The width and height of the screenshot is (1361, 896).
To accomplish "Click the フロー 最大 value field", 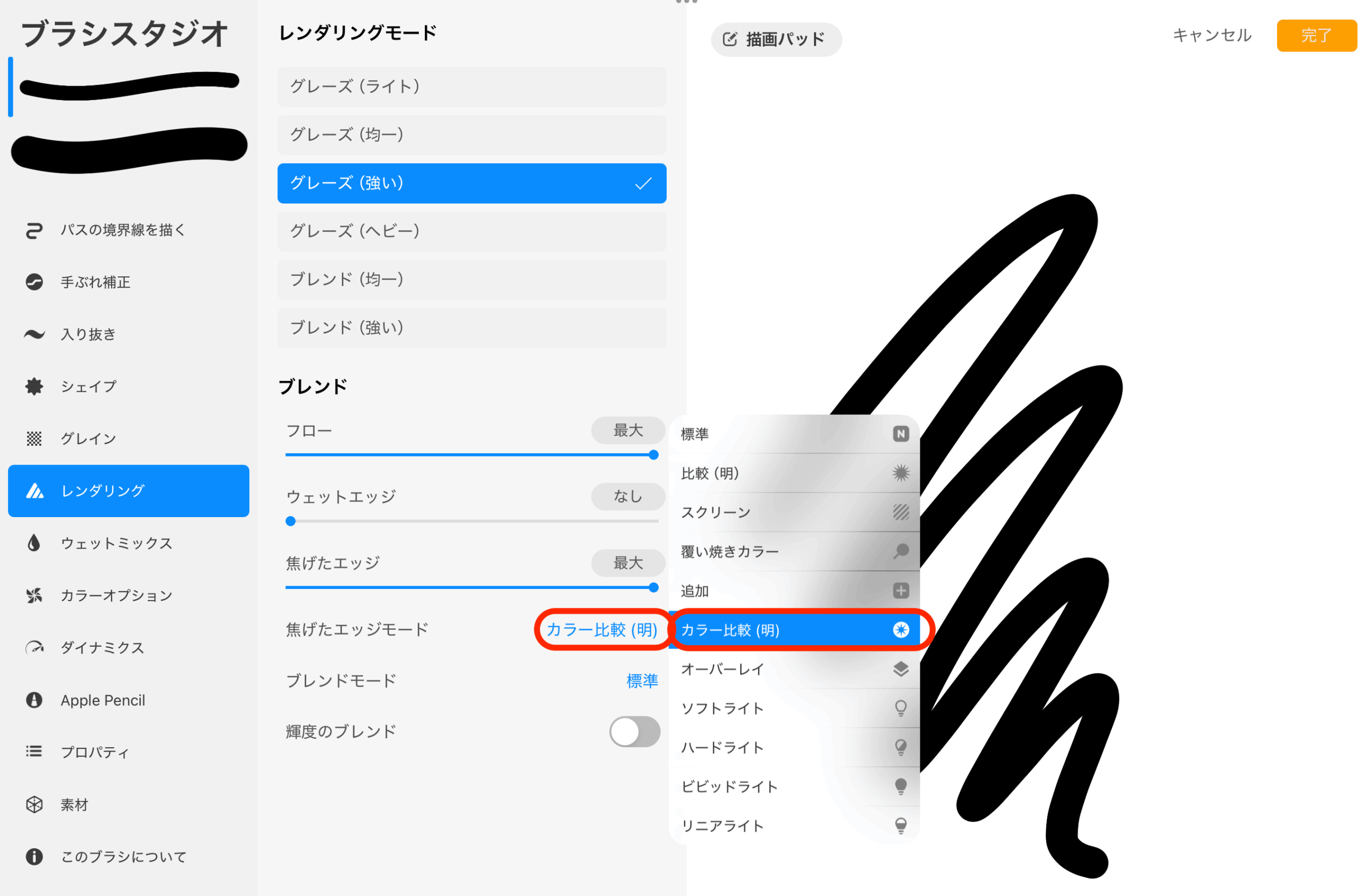I will (628, 430).
